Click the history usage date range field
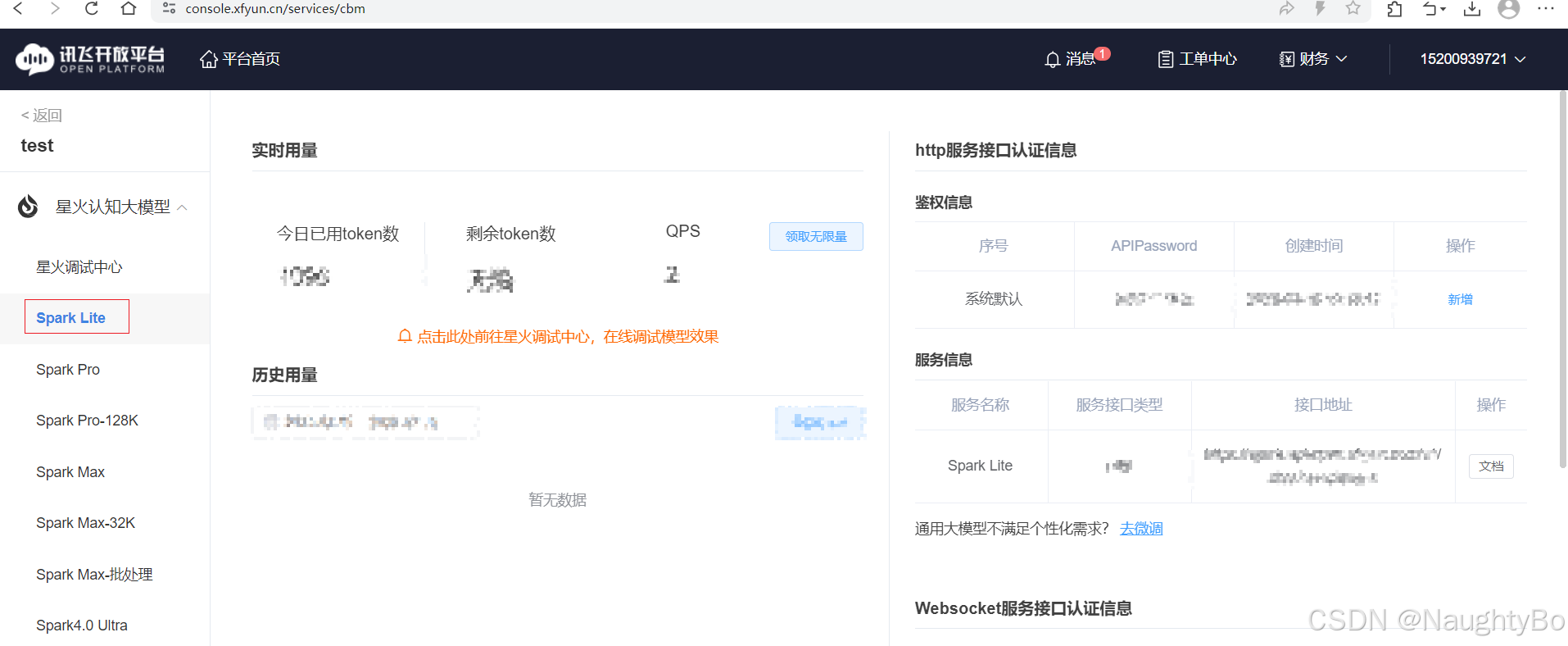 365,422
